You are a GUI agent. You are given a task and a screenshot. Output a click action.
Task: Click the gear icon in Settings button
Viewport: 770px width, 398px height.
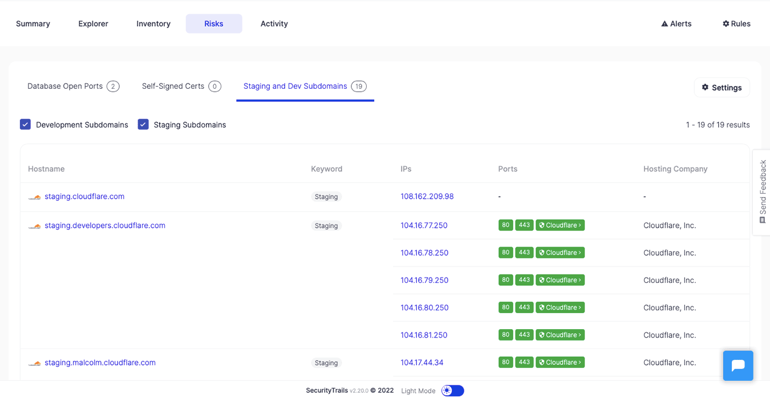point(705,87)
